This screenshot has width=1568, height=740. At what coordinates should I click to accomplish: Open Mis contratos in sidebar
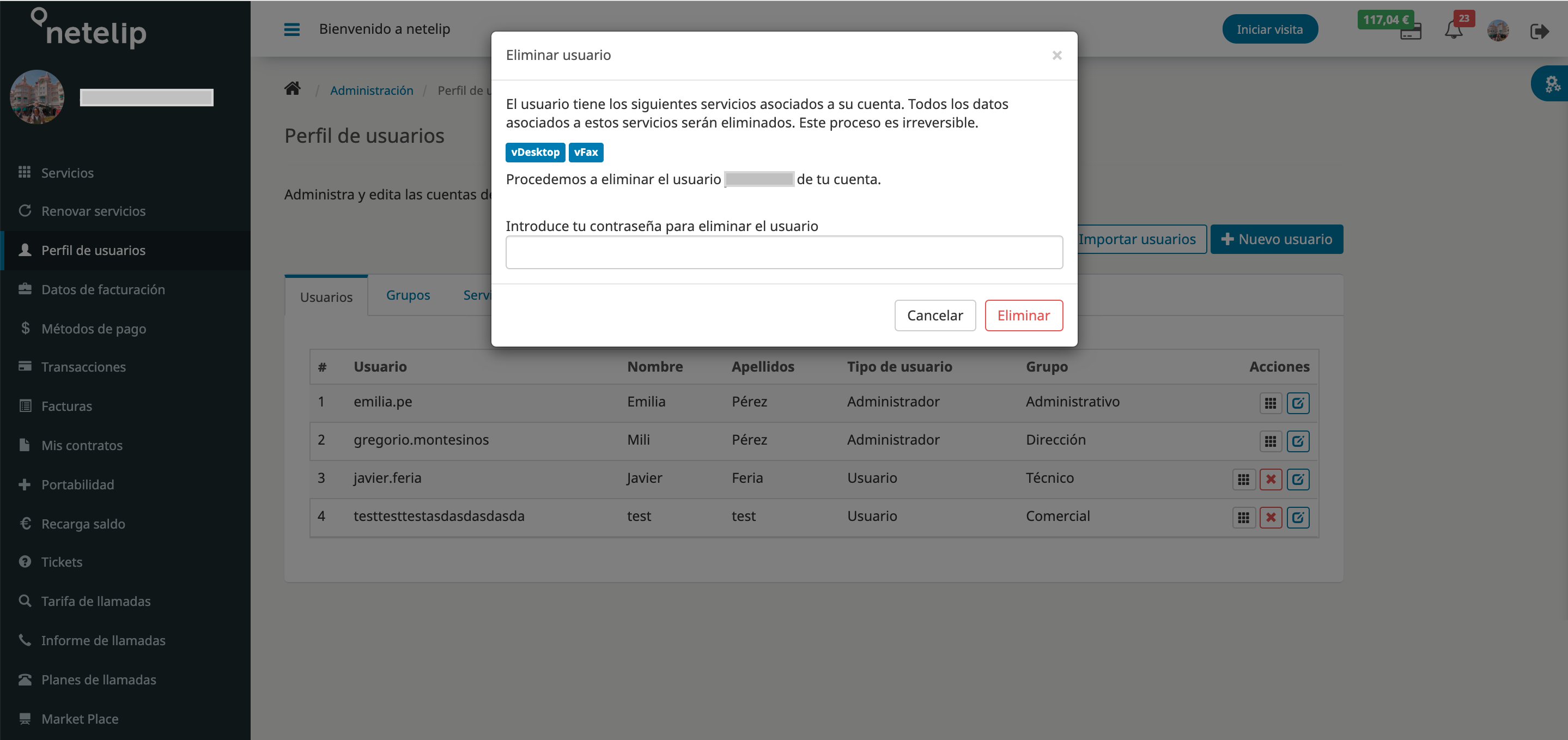[x=125, y=445]
